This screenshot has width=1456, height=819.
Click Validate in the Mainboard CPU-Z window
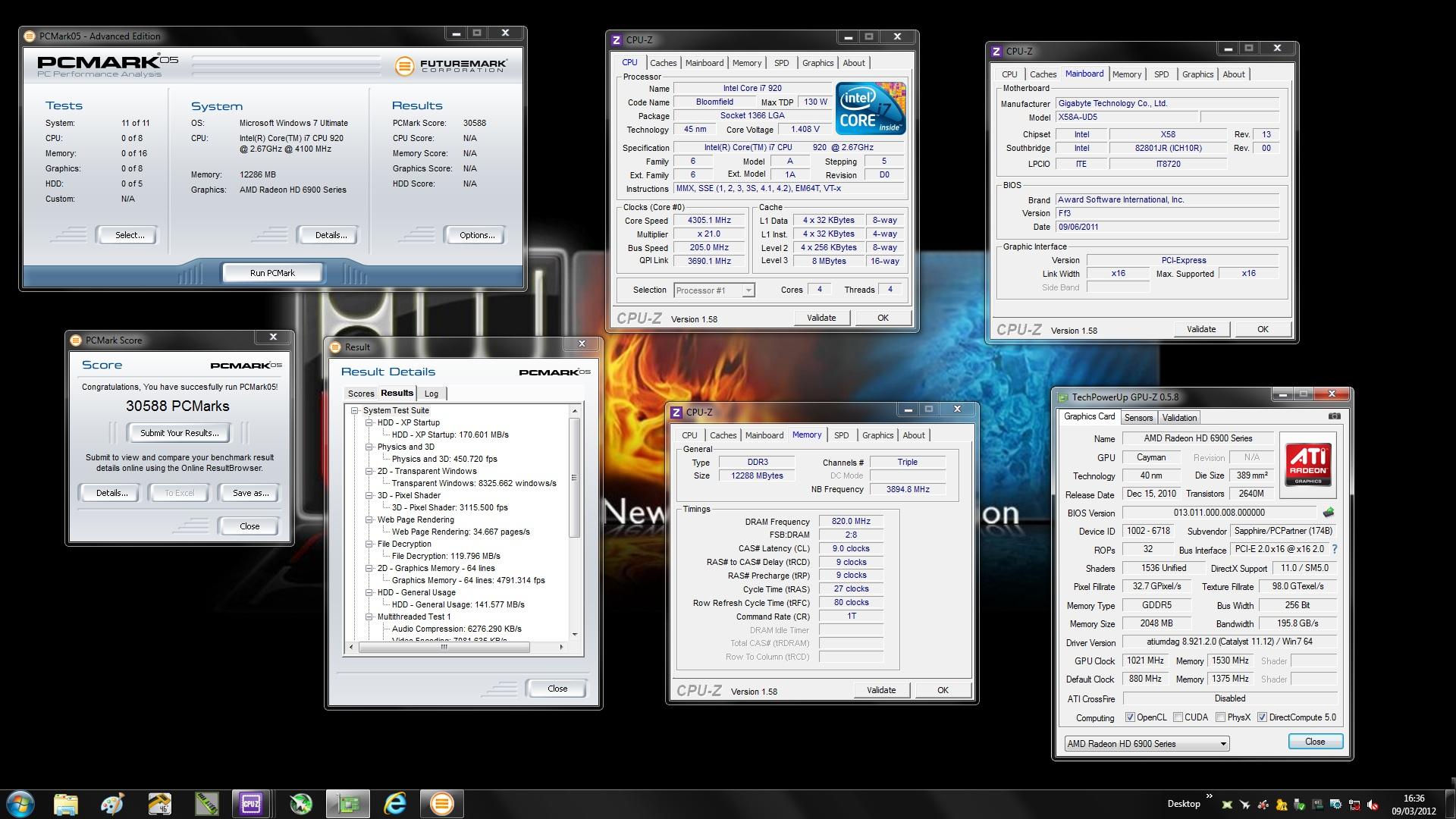pyautogui.click(x=1201, y=329)
